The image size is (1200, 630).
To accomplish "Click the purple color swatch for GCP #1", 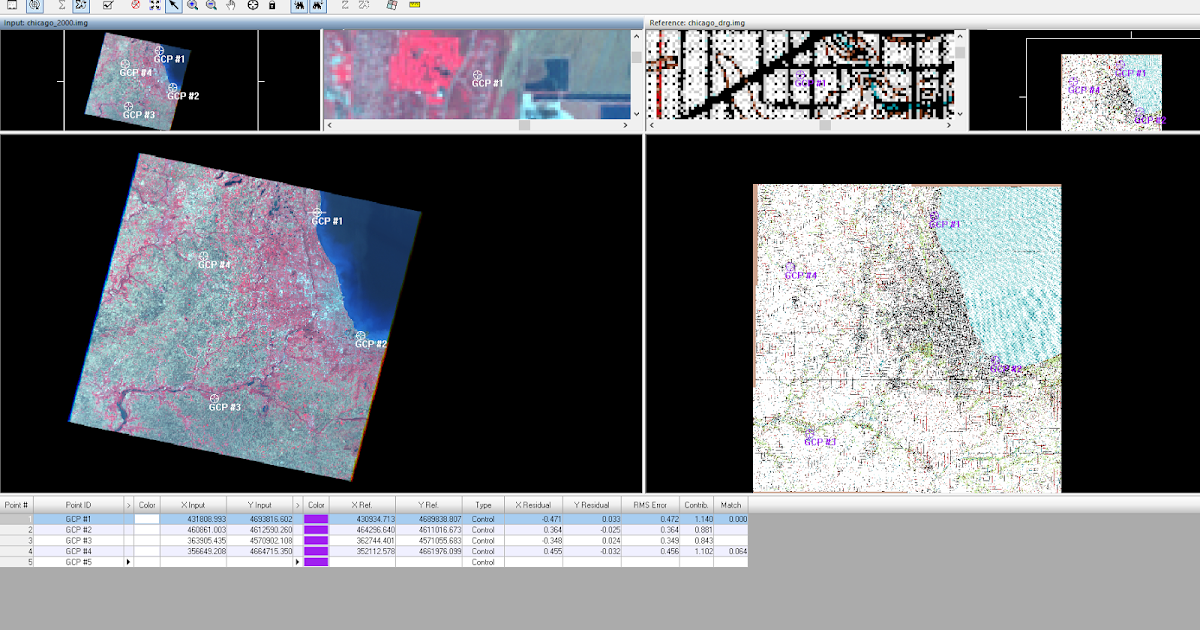I will 315,518.
